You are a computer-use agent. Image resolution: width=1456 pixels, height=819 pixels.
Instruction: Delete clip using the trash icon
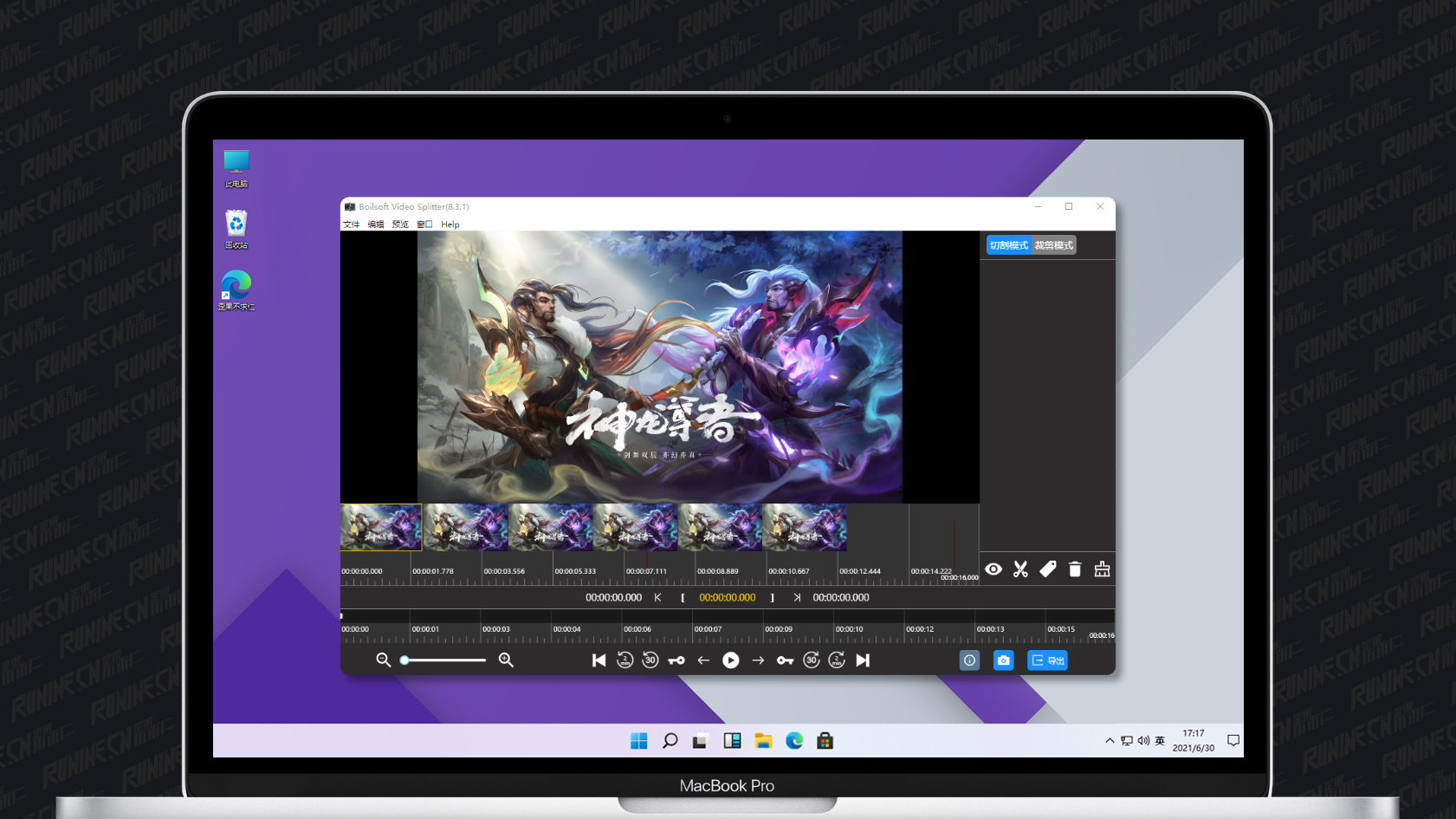(x=1075, y=569)
